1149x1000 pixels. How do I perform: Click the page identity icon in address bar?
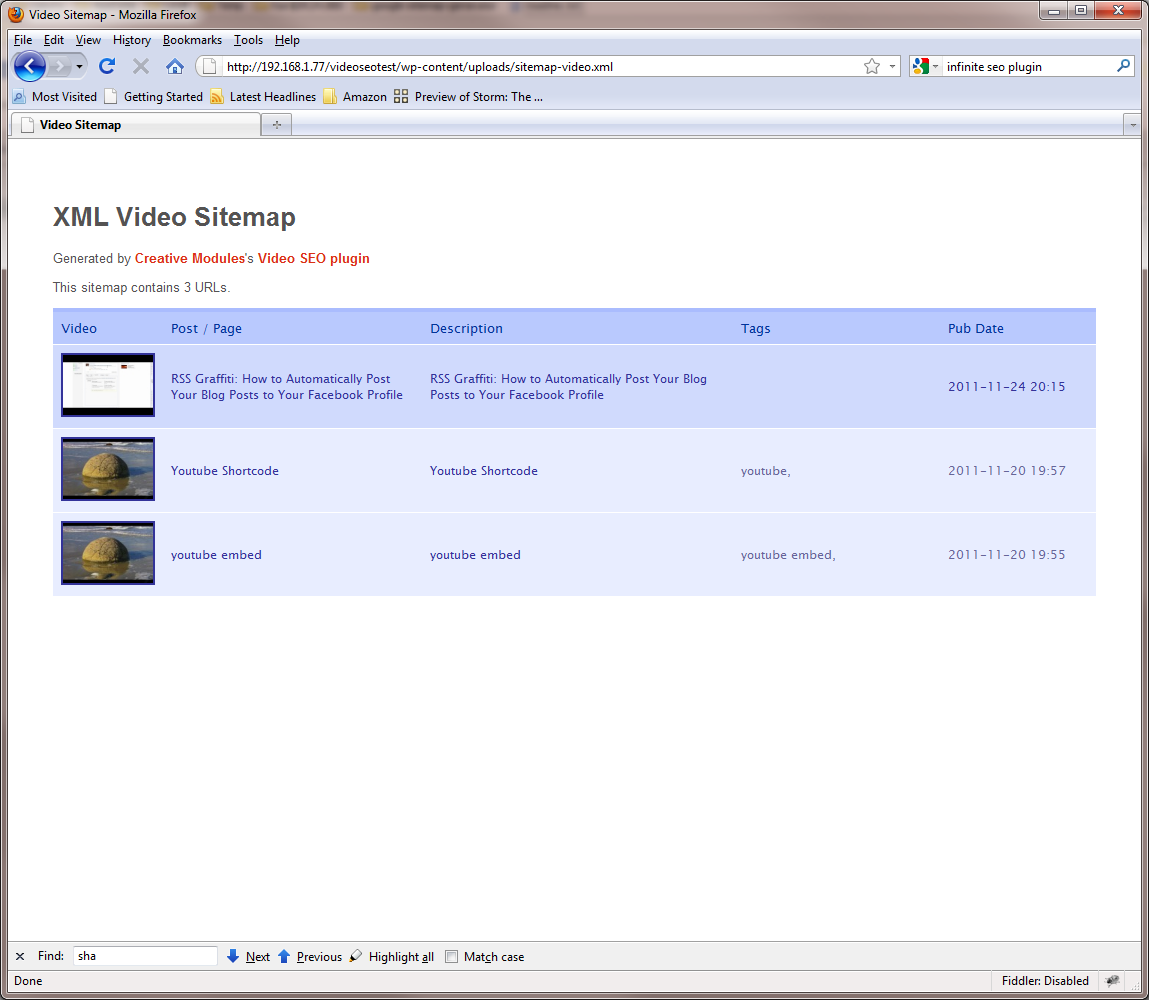tap(209, 67)
